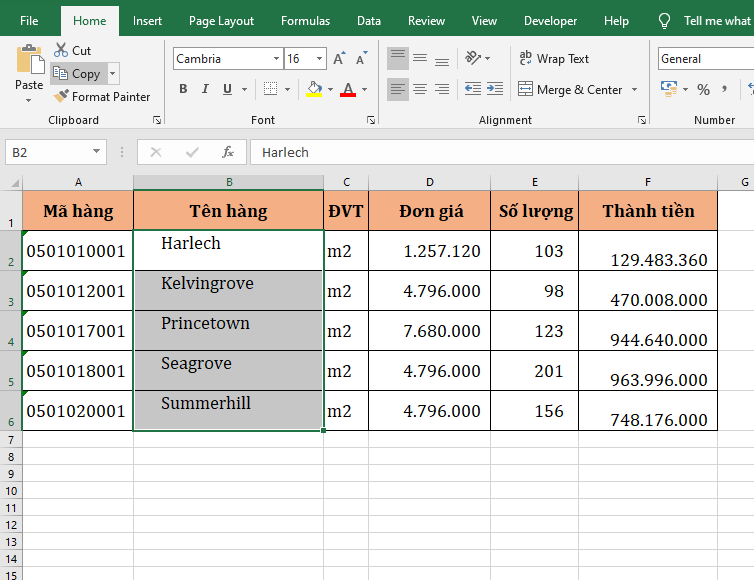Open the font name Cambria dropdown
This screenshot has height=580, width=754.
(x=276, y=59)
